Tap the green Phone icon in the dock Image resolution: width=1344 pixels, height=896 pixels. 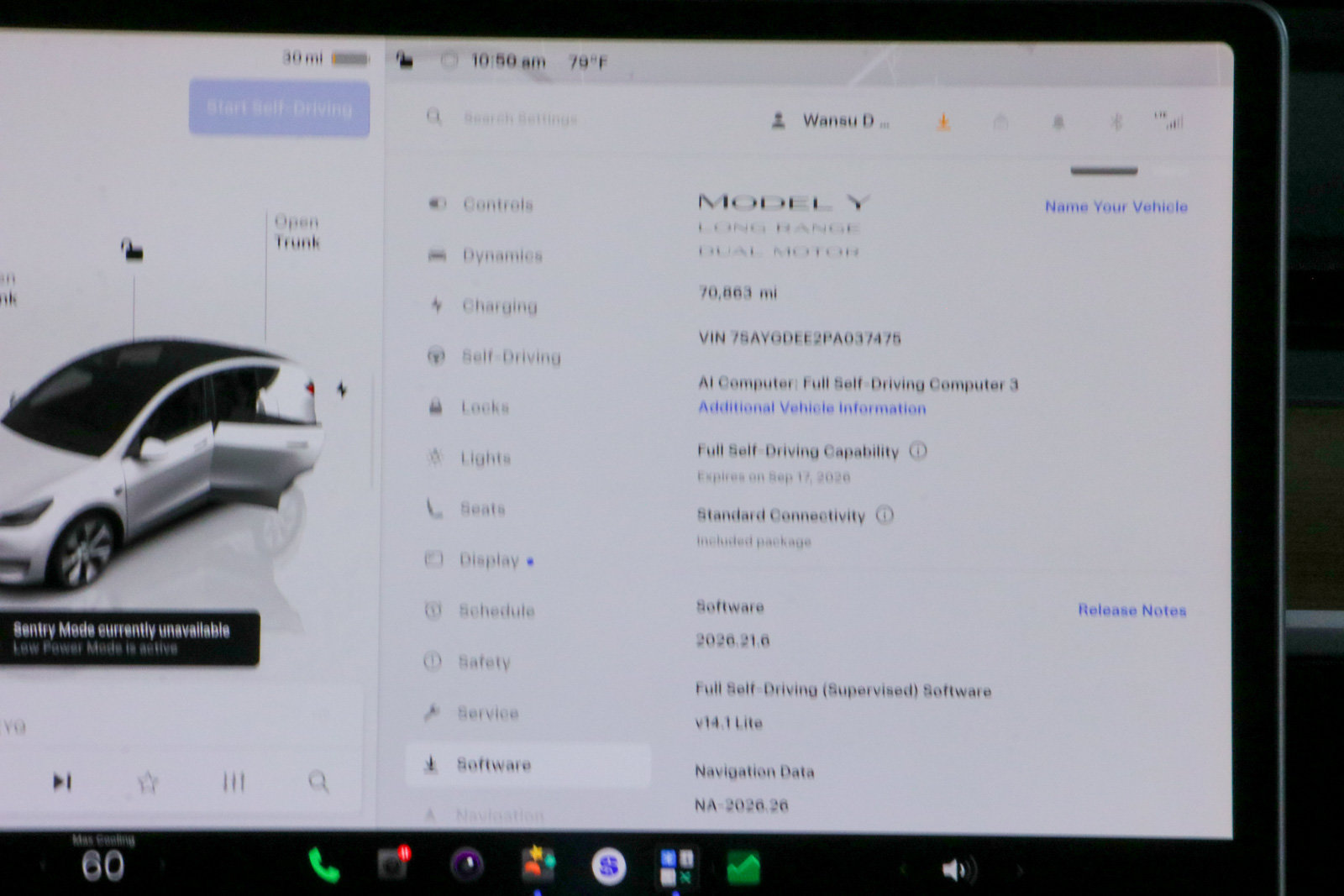pyautogui.click(x=323, y=866)
